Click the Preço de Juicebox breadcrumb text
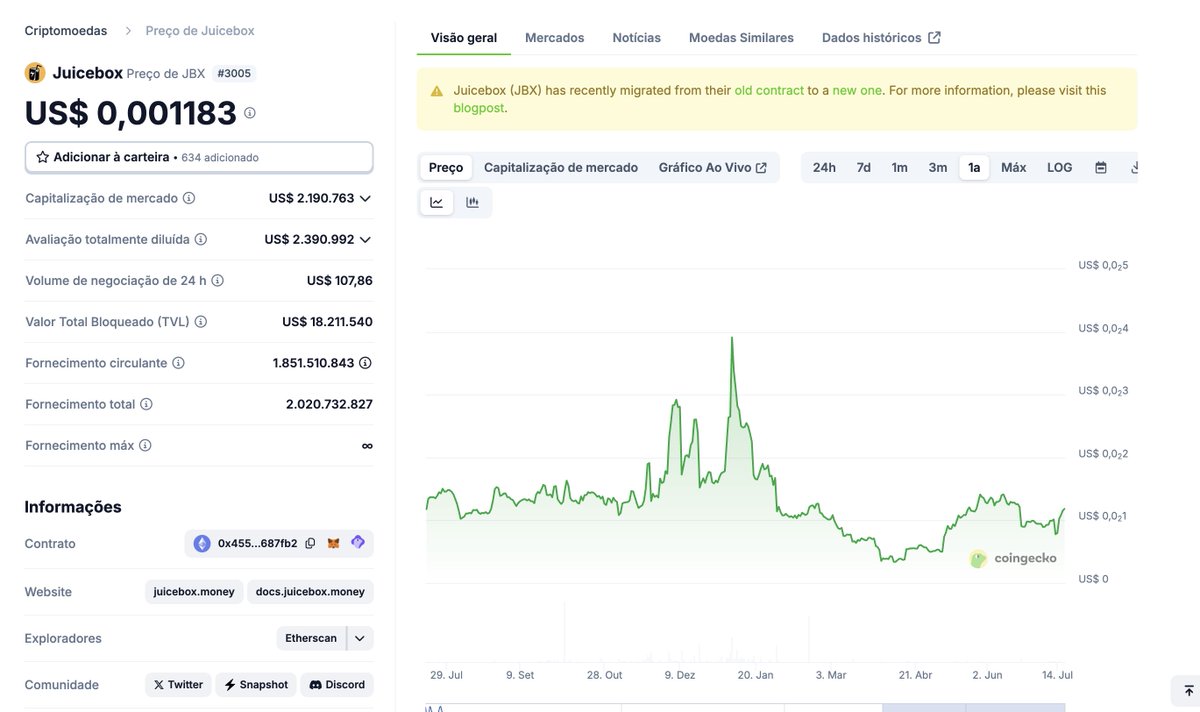This screenshot has width=1200, height=712. [x=200, y=31]
